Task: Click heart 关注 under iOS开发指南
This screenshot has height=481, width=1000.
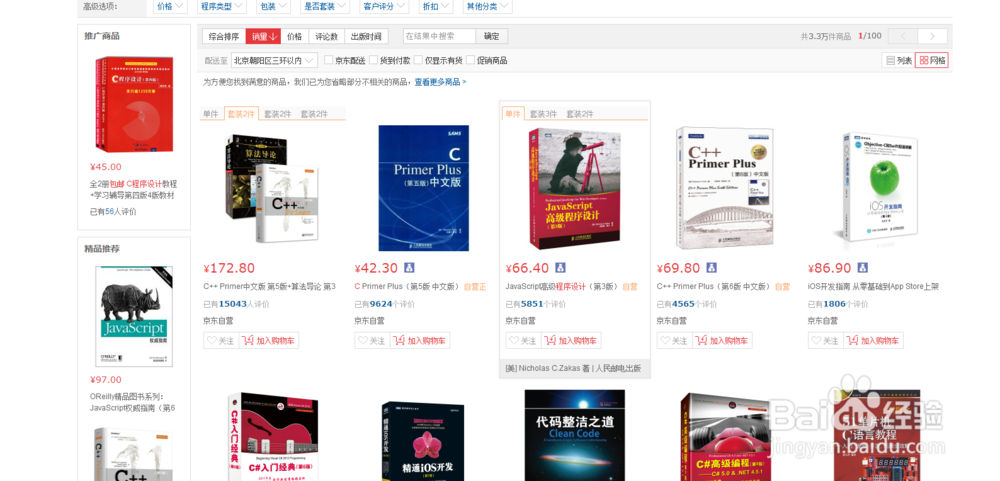Action: [826, 341]
